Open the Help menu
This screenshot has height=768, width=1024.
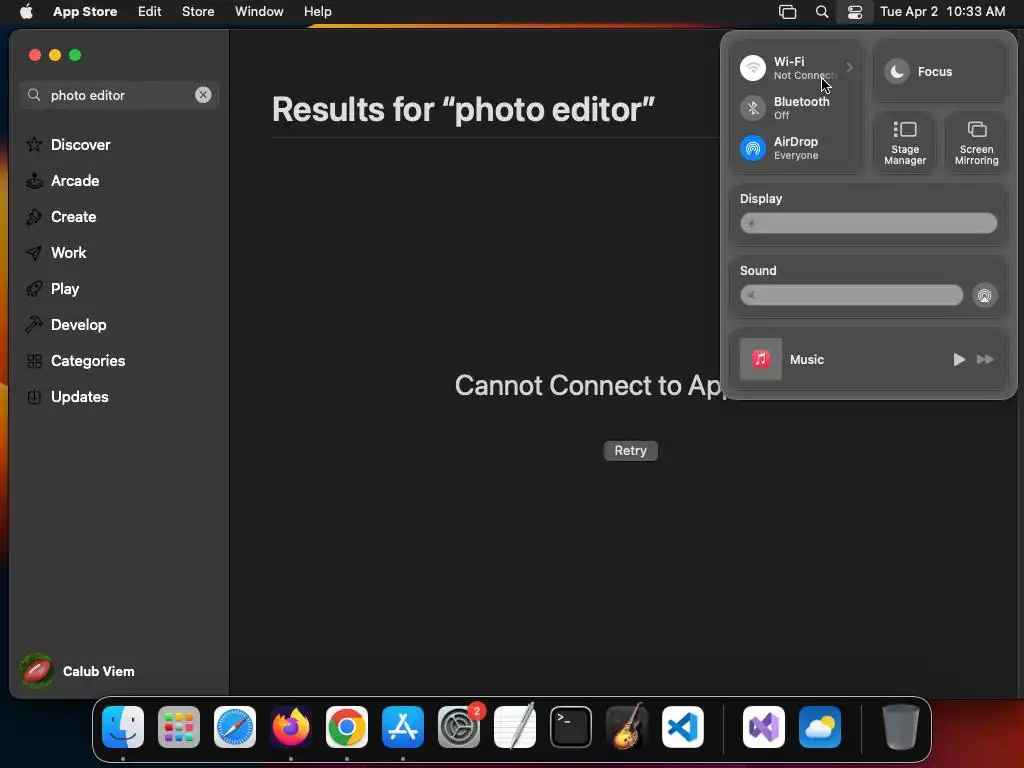pos(317,12)
